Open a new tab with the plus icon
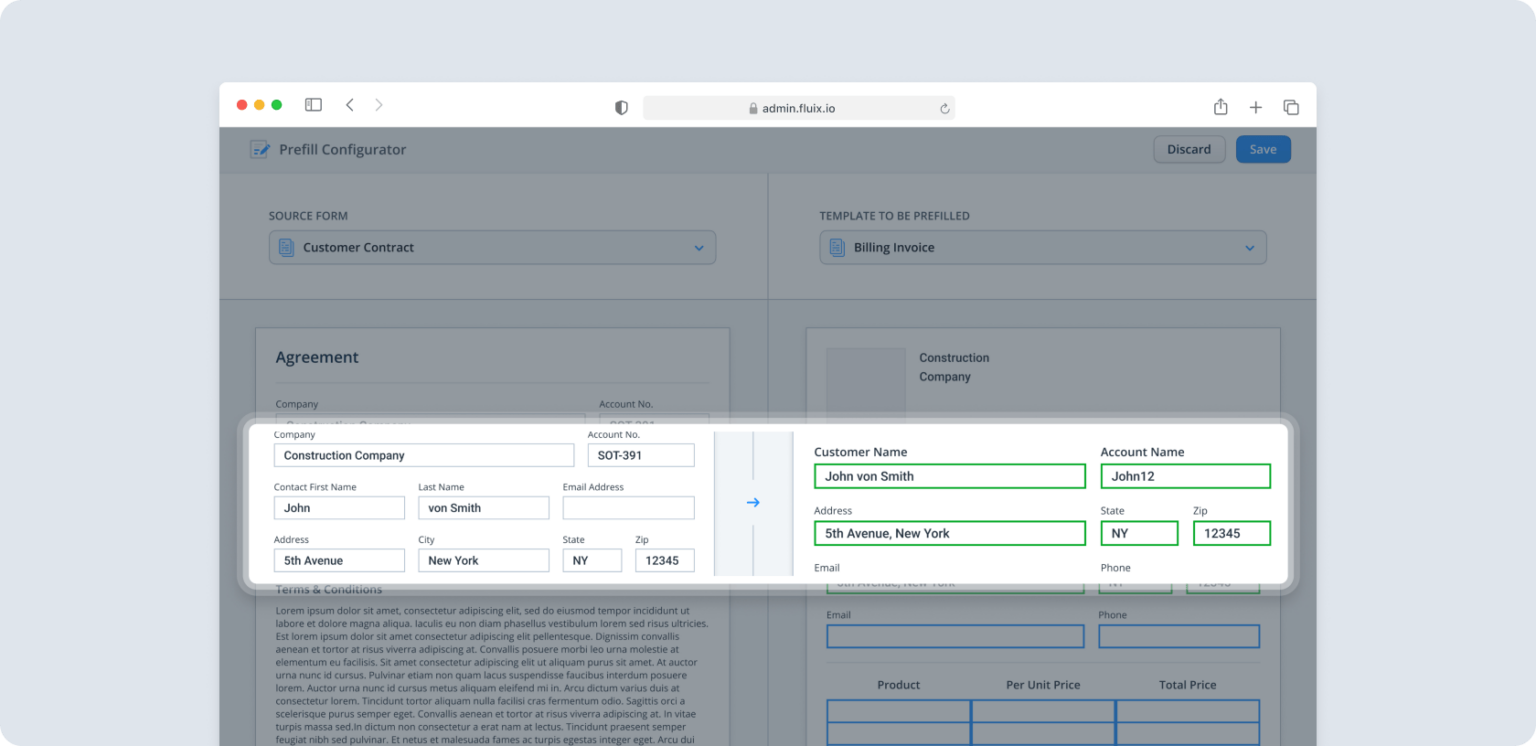The width and height of the screenshot is (1536, 746). 1256,105
